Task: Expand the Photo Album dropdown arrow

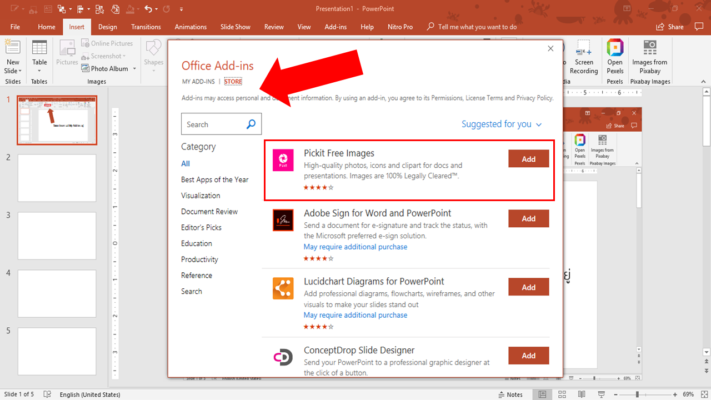Action: pyautogui.click(x=134, y=69)
